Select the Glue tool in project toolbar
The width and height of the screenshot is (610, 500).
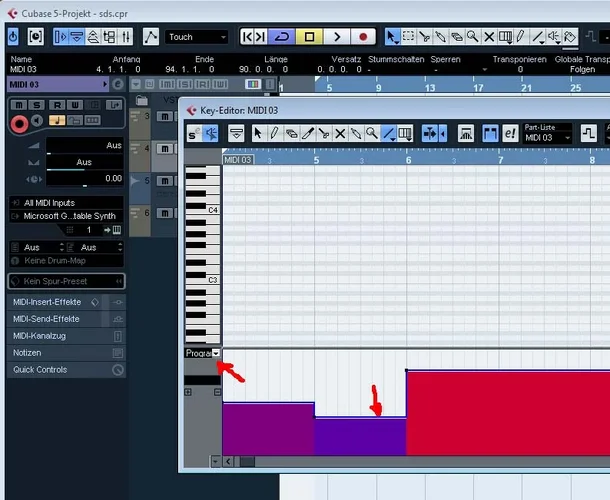pyautogui.click(x=440, y=37)
